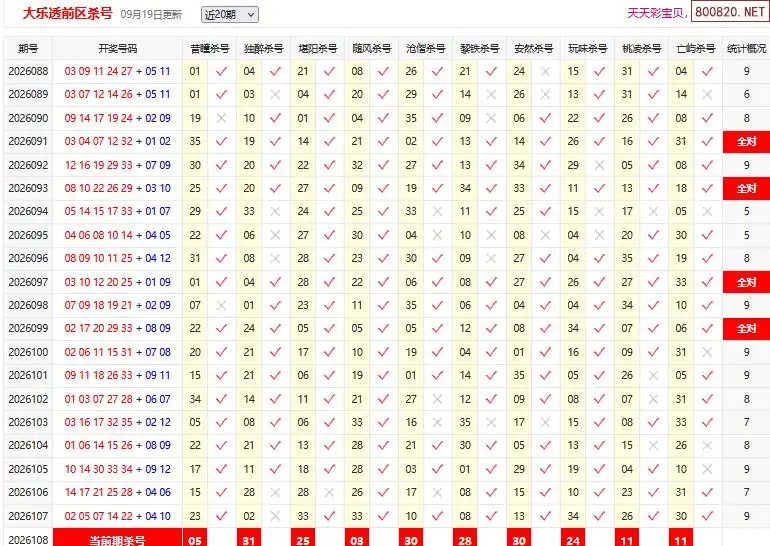Click gray X beside 07 in row 2026098
The width and height of the screenshot is (770, 546).
click(221, 305)
